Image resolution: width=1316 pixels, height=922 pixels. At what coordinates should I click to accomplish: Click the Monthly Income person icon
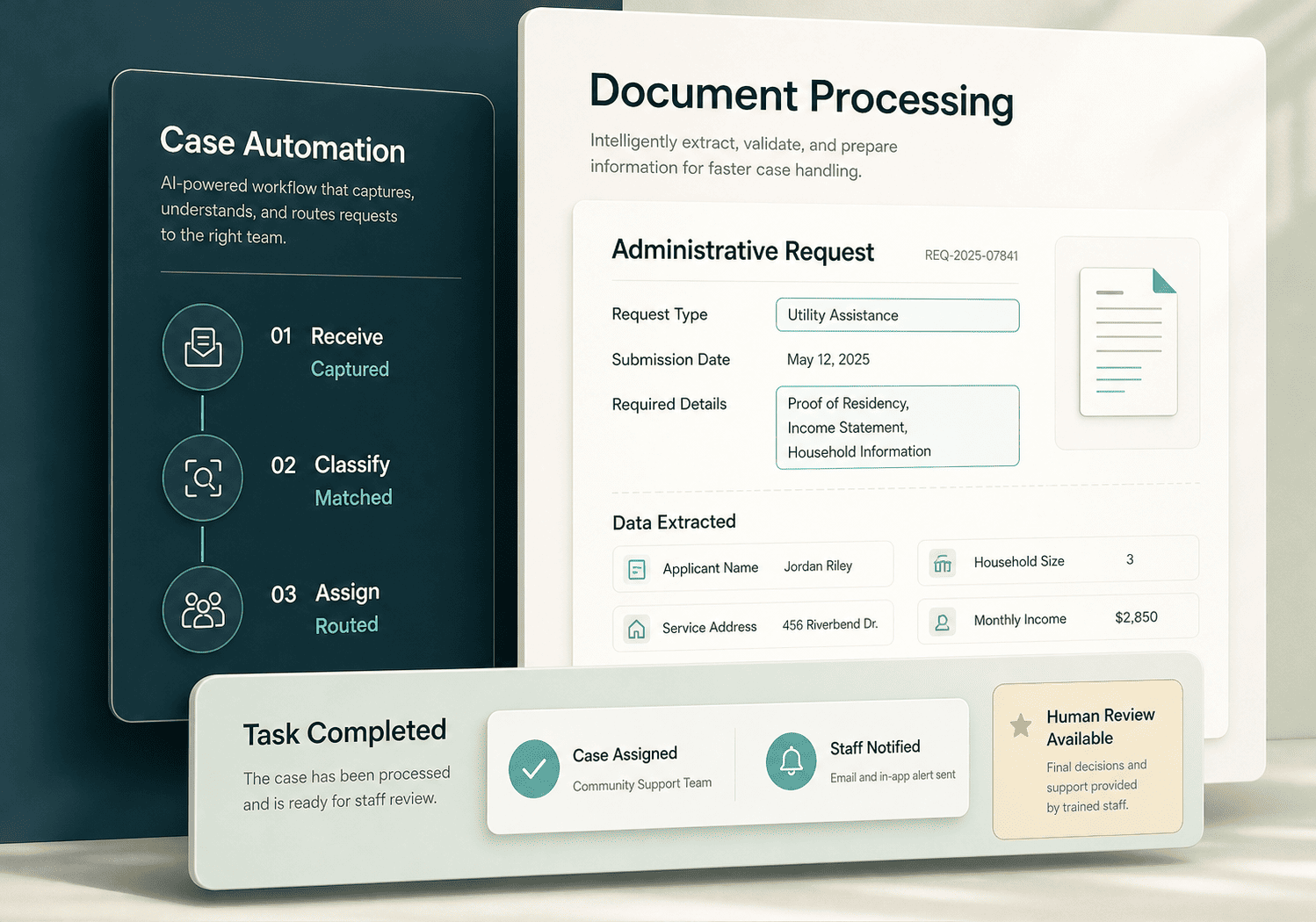pyautogui.click(x=943, y=623)
